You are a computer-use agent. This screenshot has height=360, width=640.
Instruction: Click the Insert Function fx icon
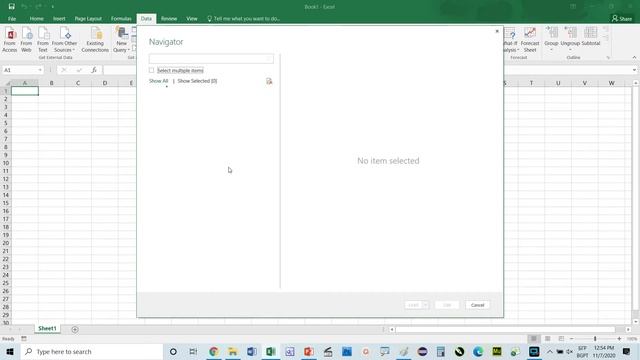coord(93,70)
